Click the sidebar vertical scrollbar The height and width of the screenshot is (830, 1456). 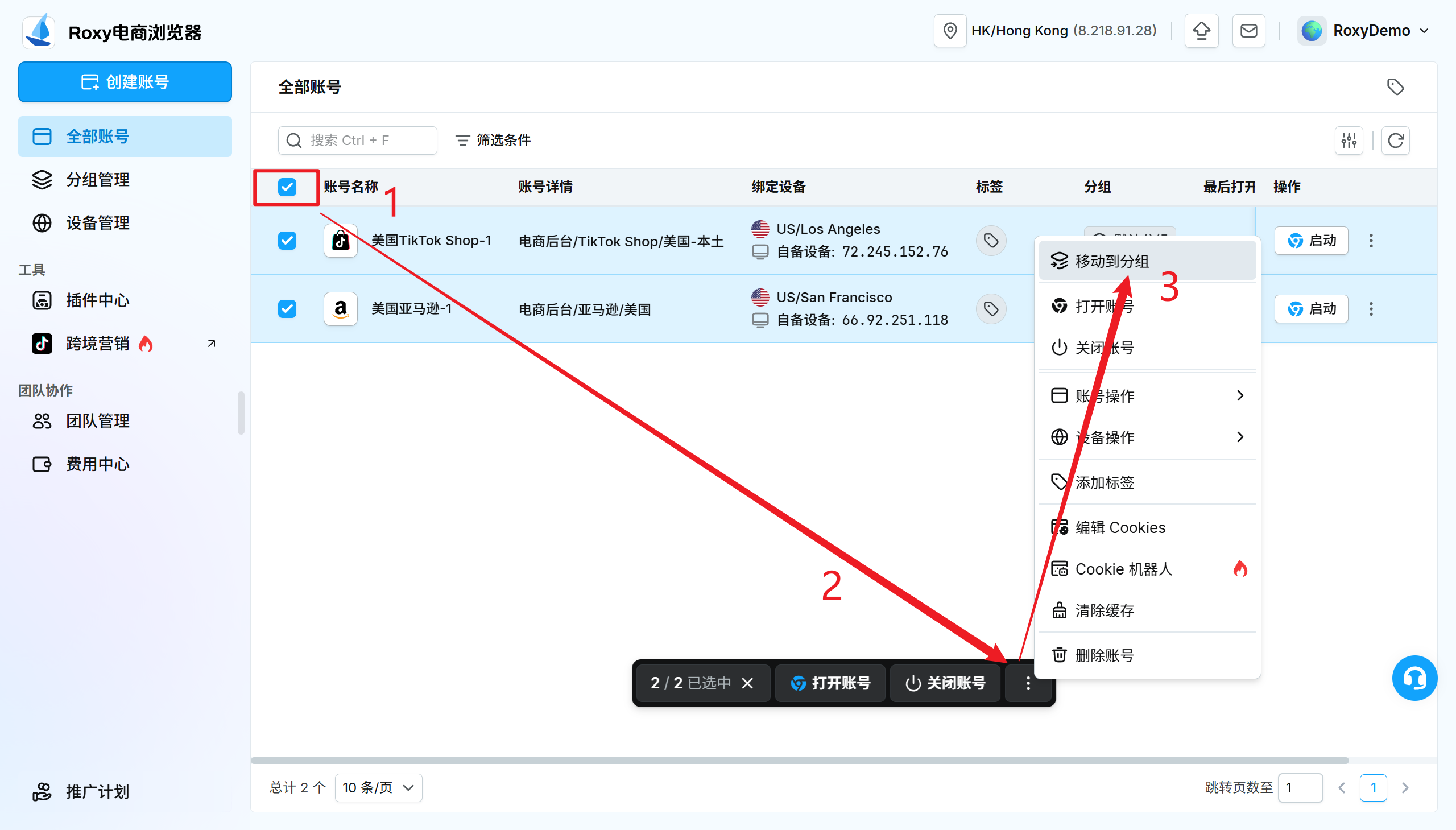pyautogui.click(x=241, y=413)
